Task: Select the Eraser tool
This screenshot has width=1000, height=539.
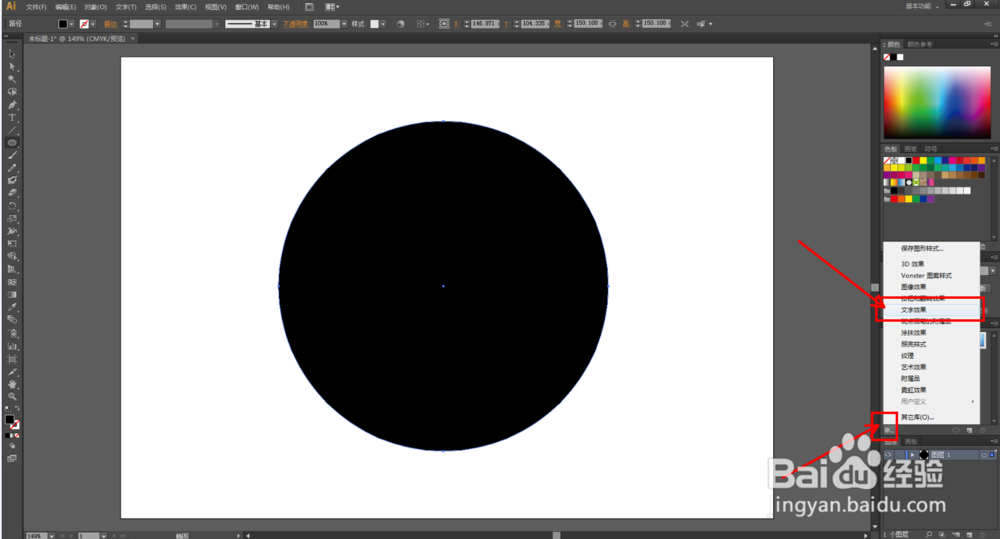Action: coord(12,193)
